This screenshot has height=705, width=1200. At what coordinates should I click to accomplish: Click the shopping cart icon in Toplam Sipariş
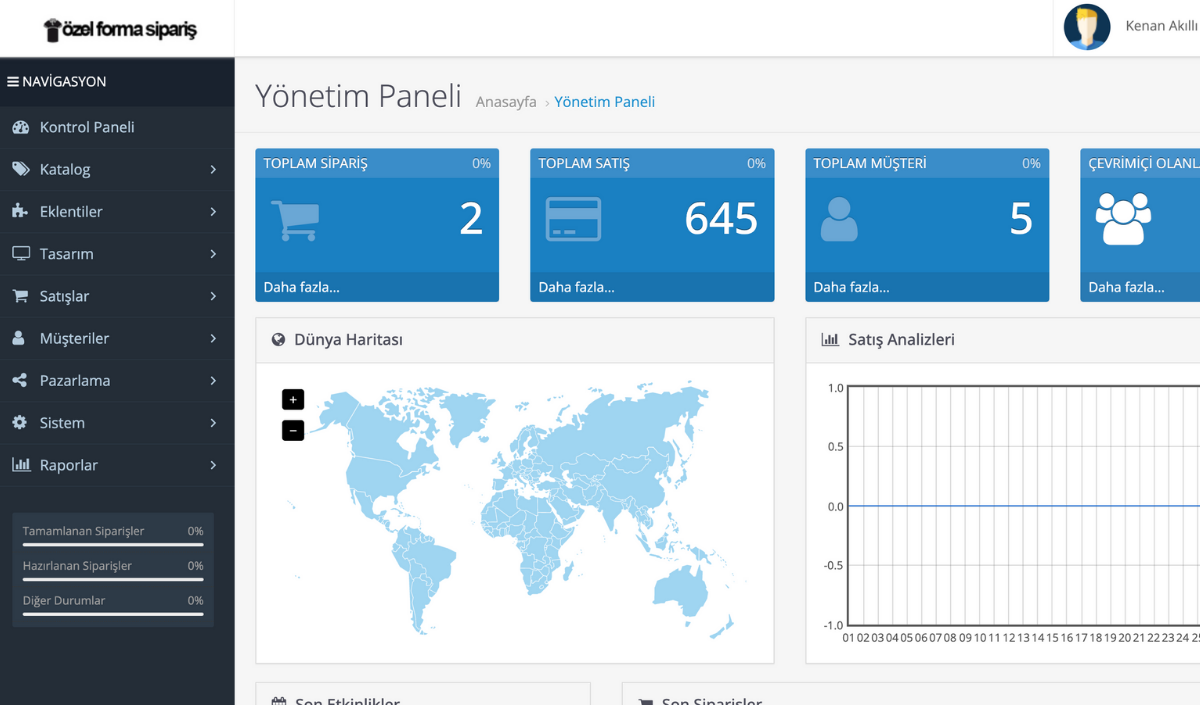coord(295,221)
